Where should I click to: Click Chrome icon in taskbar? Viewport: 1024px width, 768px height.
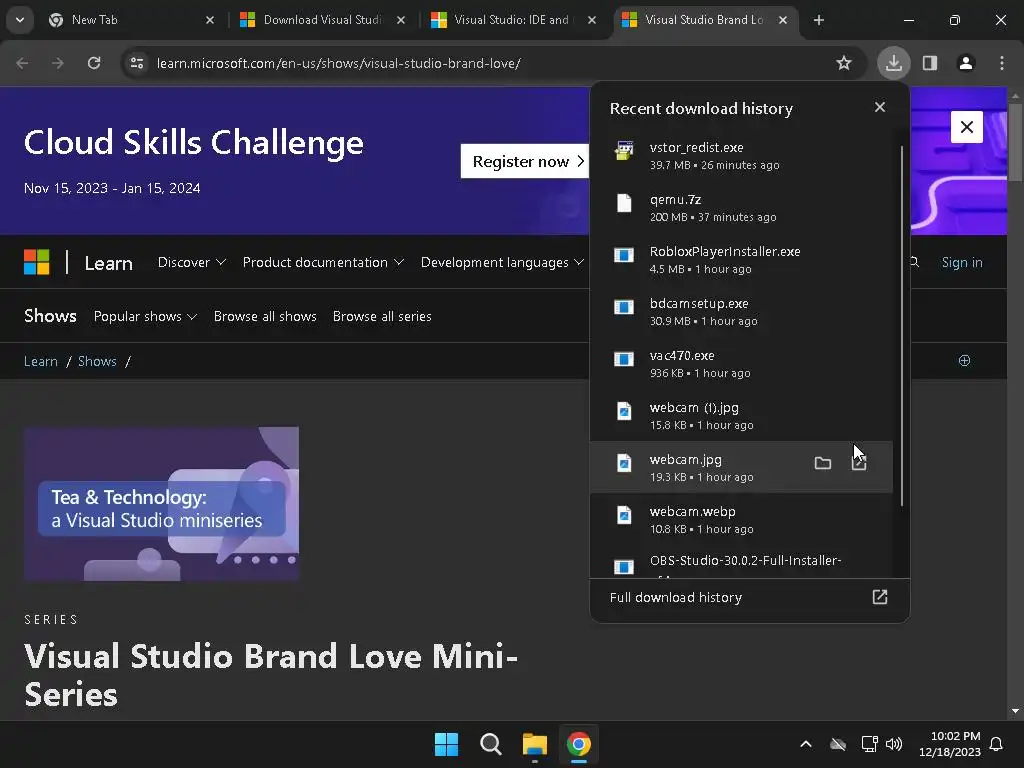coord(578,744)
